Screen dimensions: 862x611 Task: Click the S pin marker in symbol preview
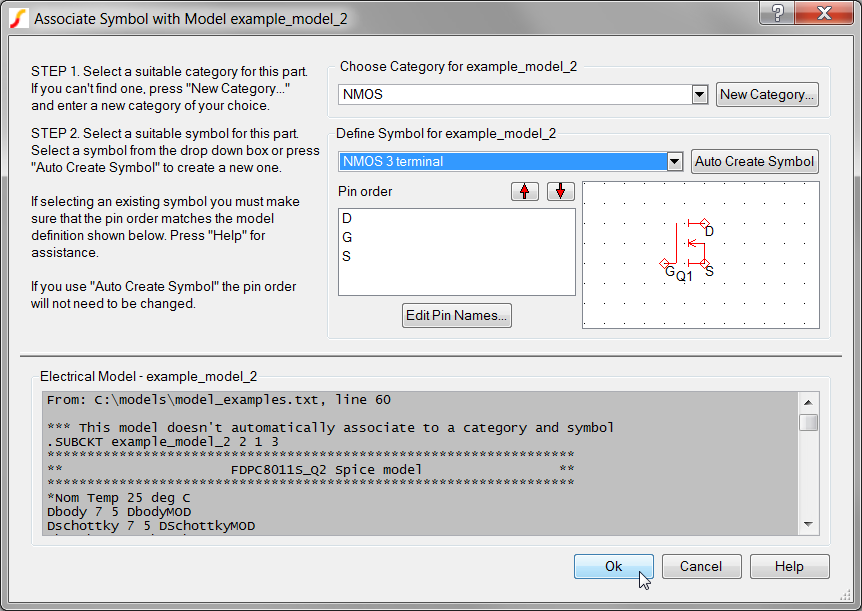[x=704, y=264]
